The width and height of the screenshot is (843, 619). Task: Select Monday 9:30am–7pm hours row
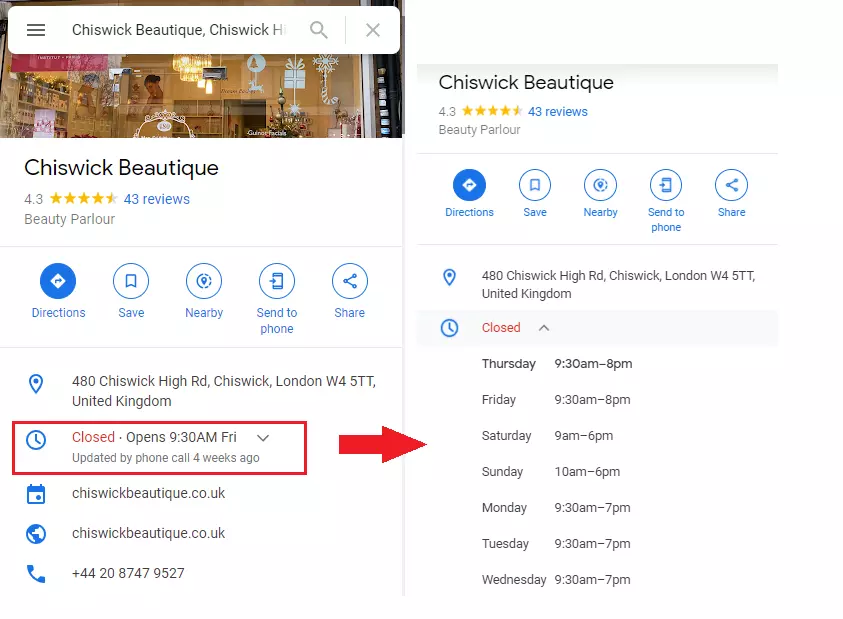pos(556,508)
